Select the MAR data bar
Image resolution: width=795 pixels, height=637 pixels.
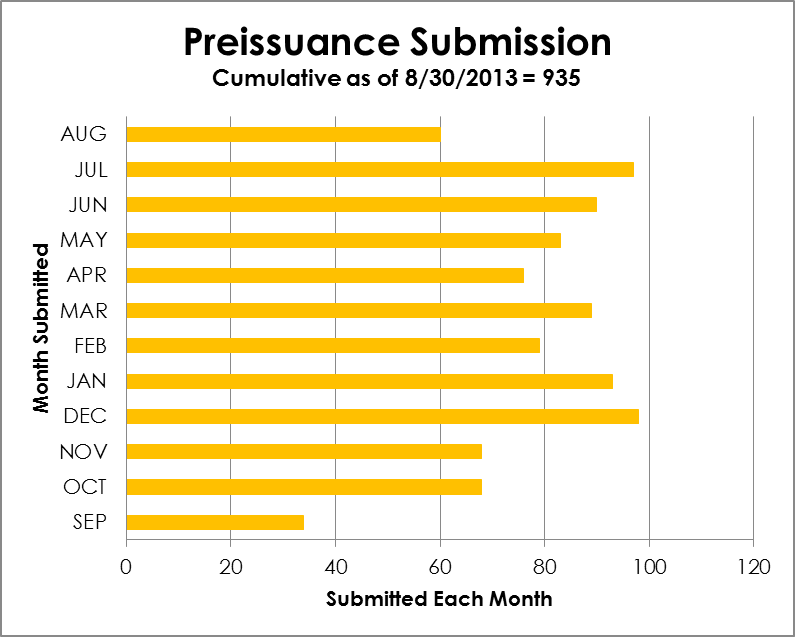click(359, 310)
